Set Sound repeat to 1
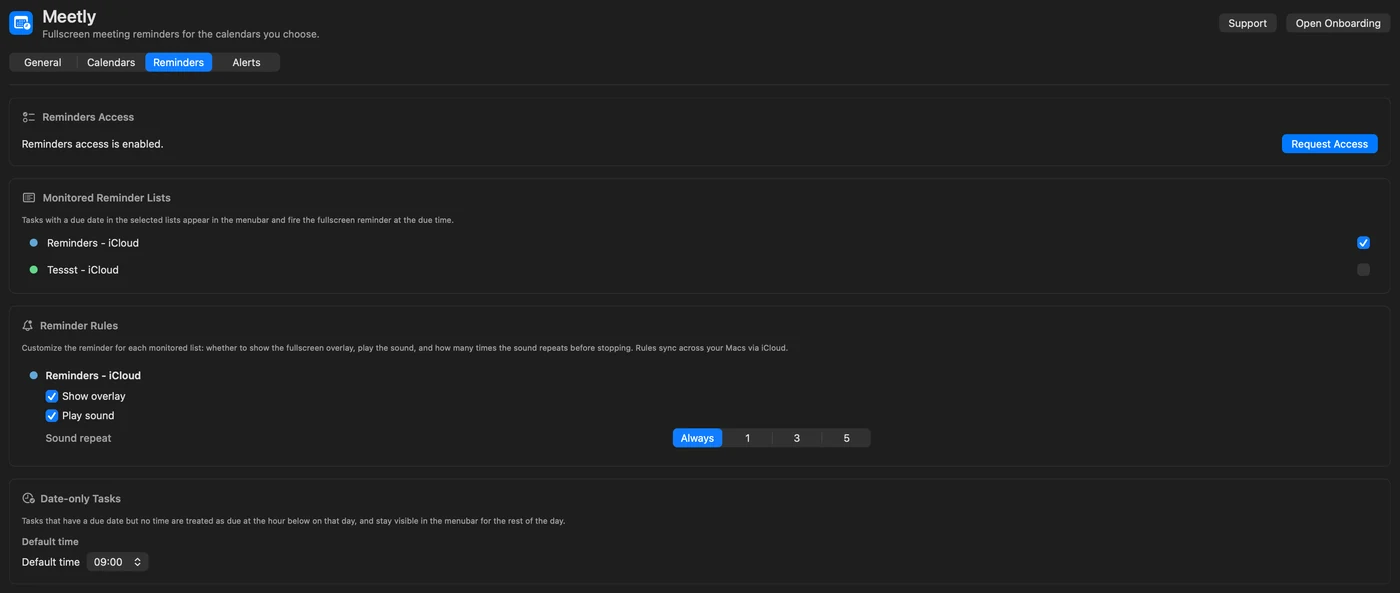 pyautogui.click(x=747, y=438)
